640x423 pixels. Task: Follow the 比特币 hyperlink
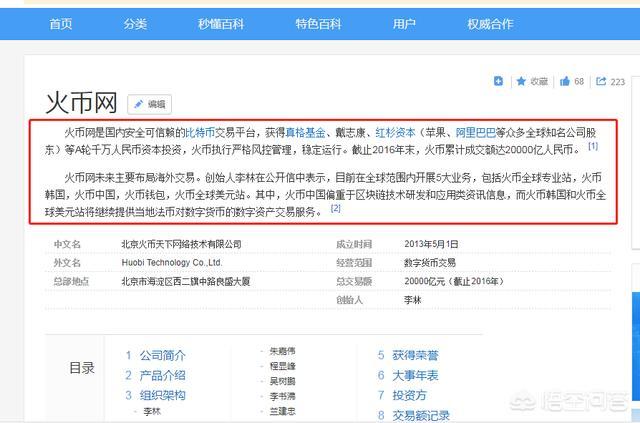[x=200, y=132]
